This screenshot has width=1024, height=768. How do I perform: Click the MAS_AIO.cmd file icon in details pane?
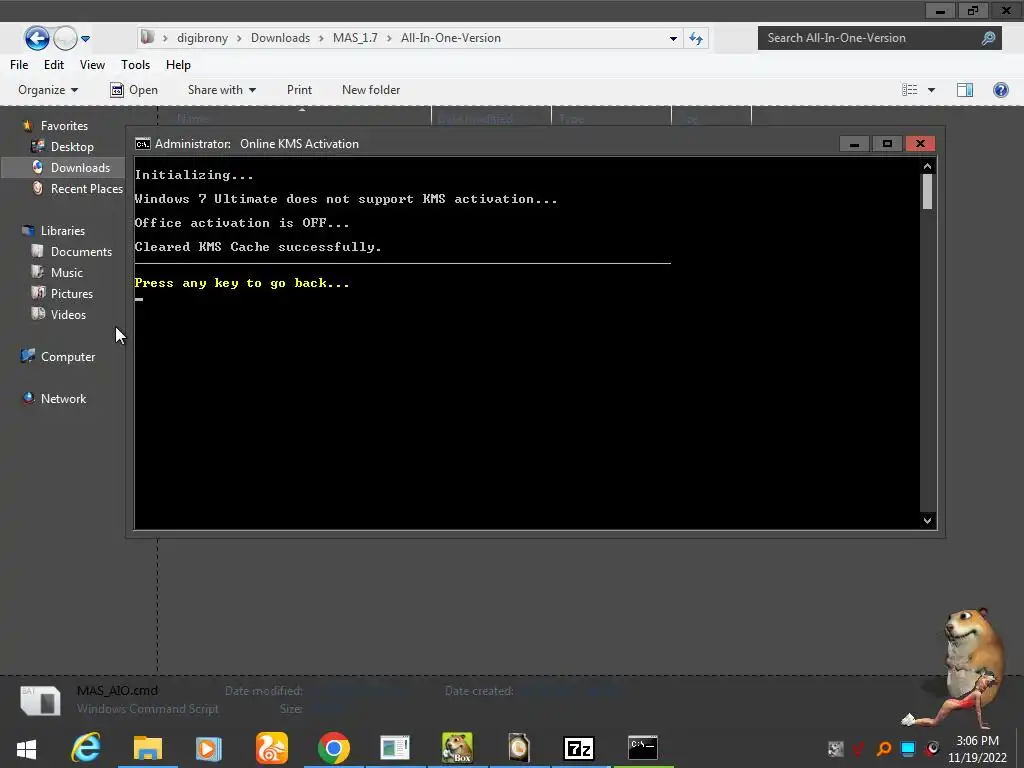40,700
